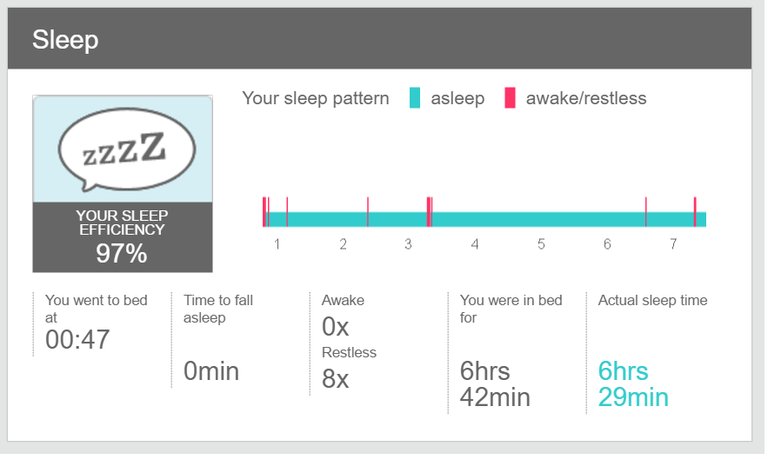Click the hour 5 label on timeline
This screenshot has width=768, height=459.
click(541, 245)
